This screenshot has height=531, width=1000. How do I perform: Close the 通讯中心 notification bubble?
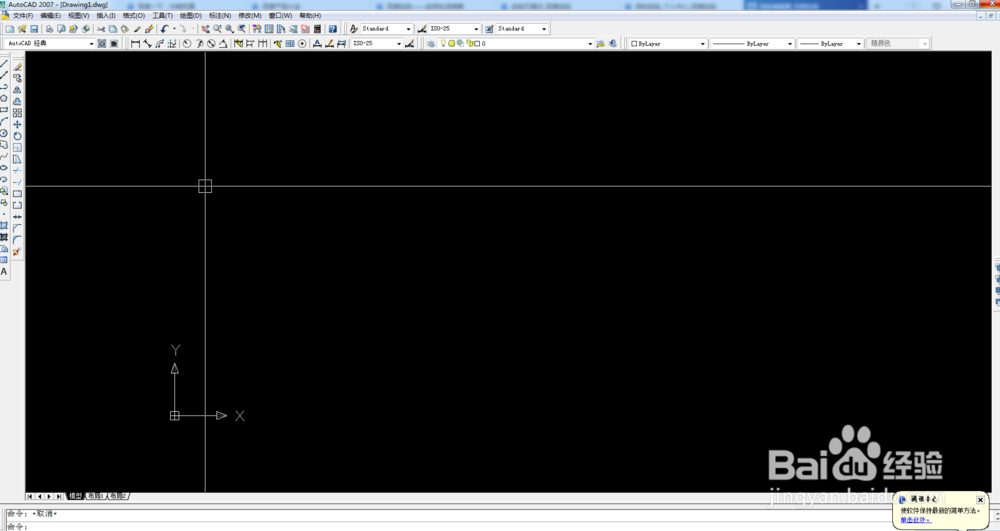(980, 500)
